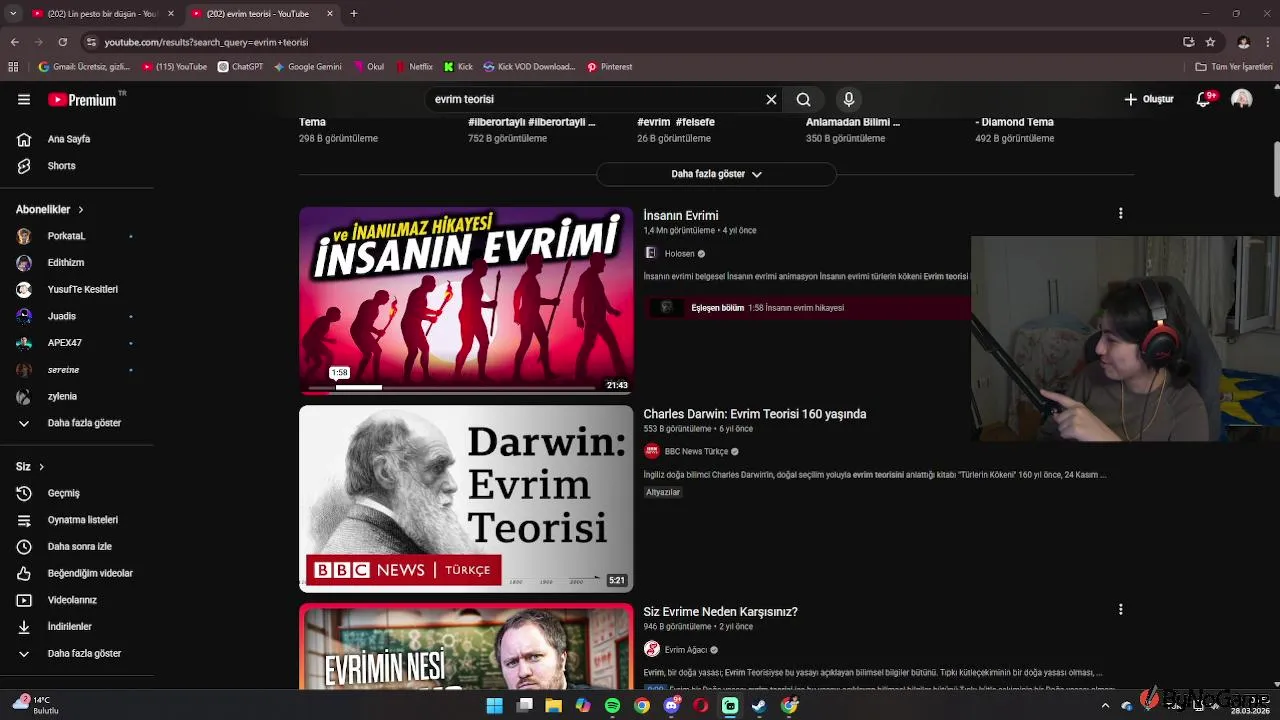Open a new browser tab
This screenshot has width=1280, height=720.
pyautogui.click(x=354, y=14)
